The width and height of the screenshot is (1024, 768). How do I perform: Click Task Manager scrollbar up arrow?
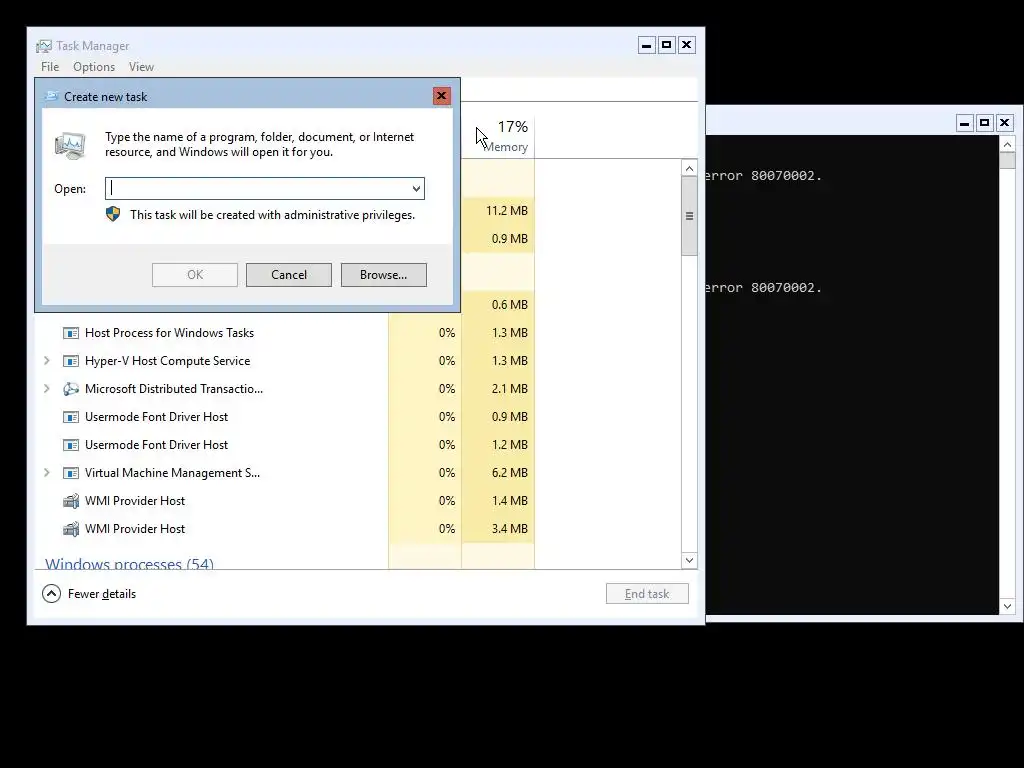coord(689,168)
